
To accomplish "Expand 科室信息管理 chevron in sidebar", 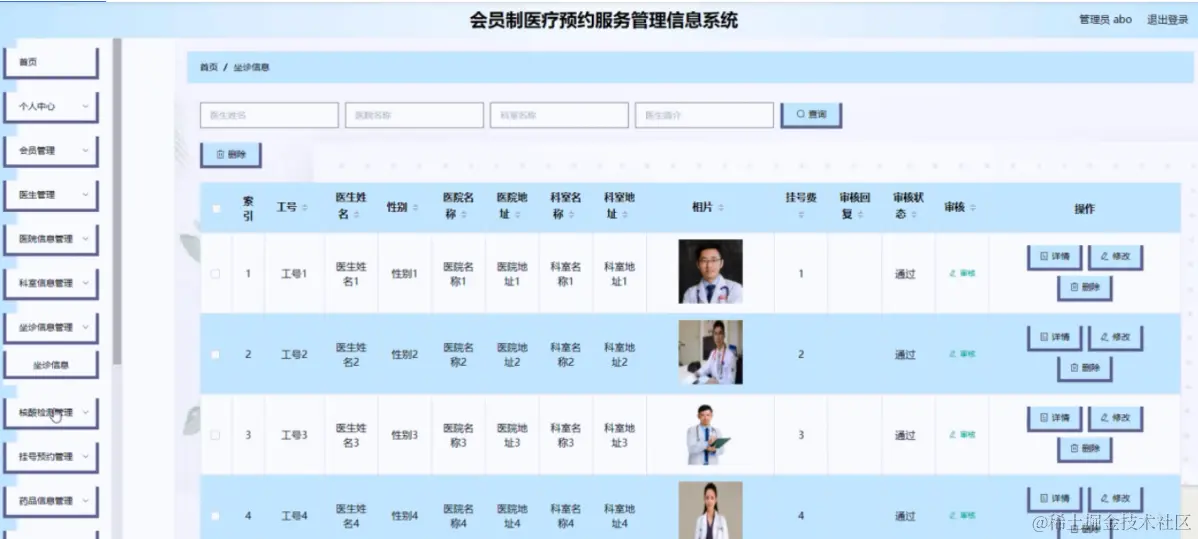I will (x=86, y=283).
